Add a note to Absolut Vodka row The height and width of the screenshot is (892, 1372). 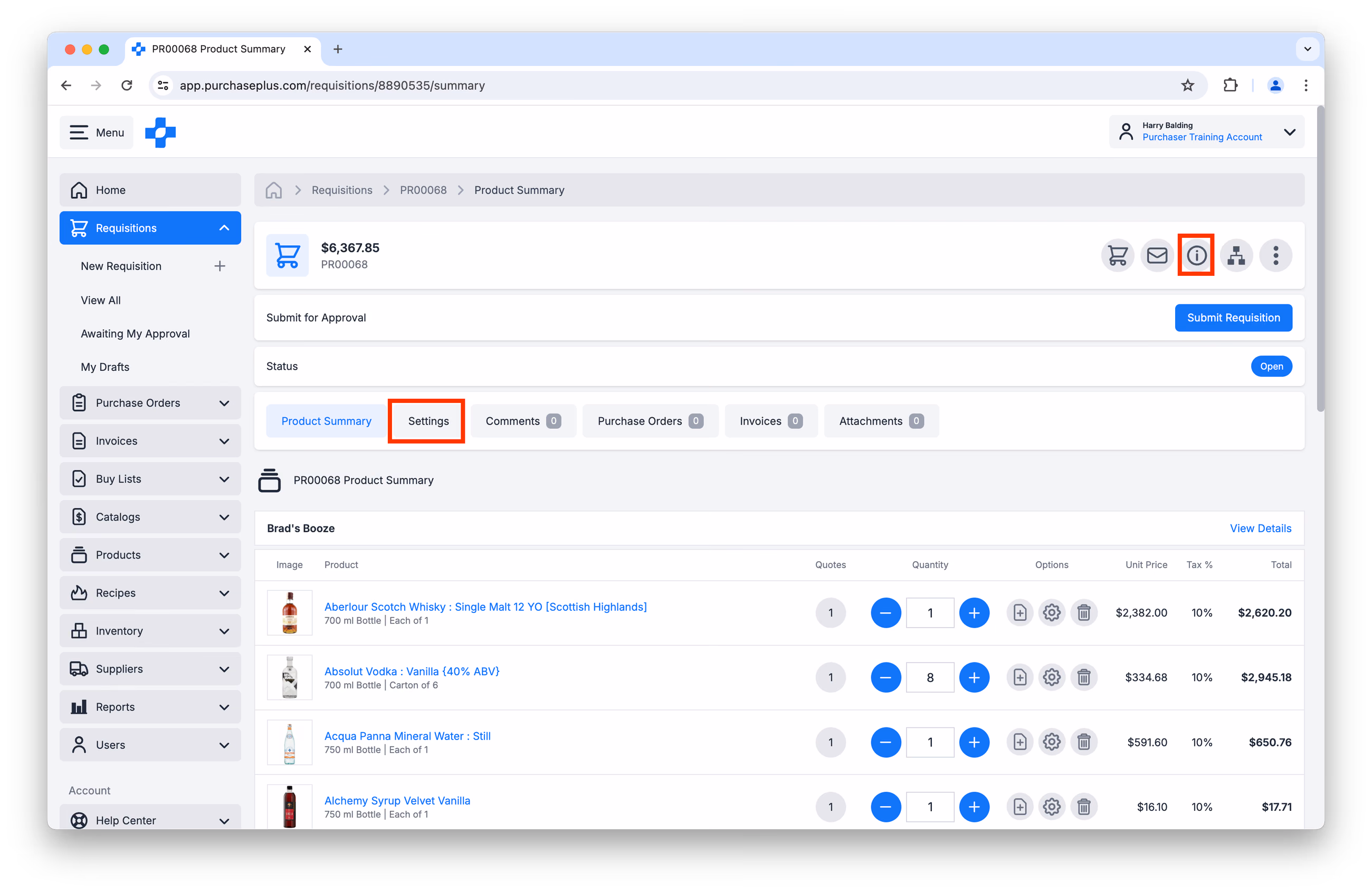click(x=1020, y=677)
